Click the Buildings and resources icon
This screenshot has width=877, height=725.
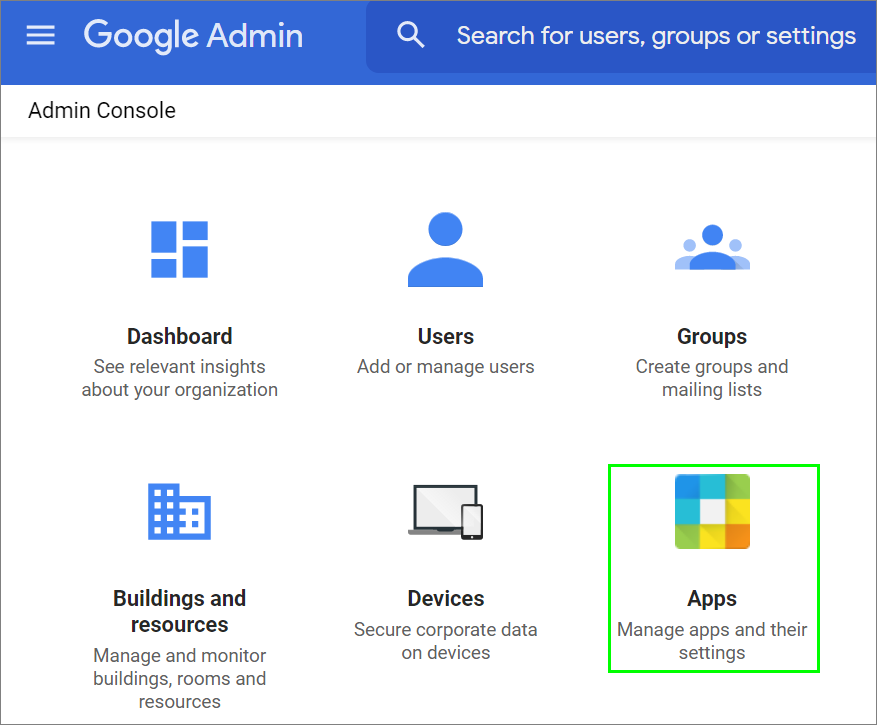tap(180, 511)
